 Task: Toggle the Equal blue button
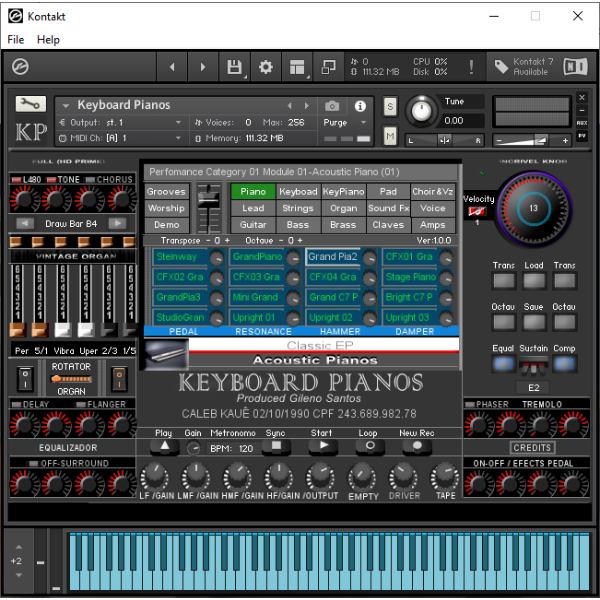504,364
